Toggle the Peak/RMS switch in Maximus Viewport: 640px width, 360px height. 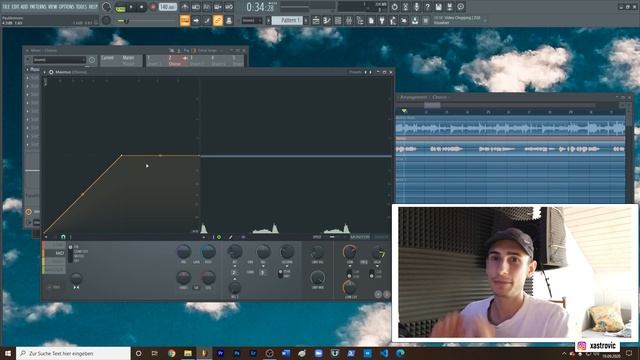(280, 273)
